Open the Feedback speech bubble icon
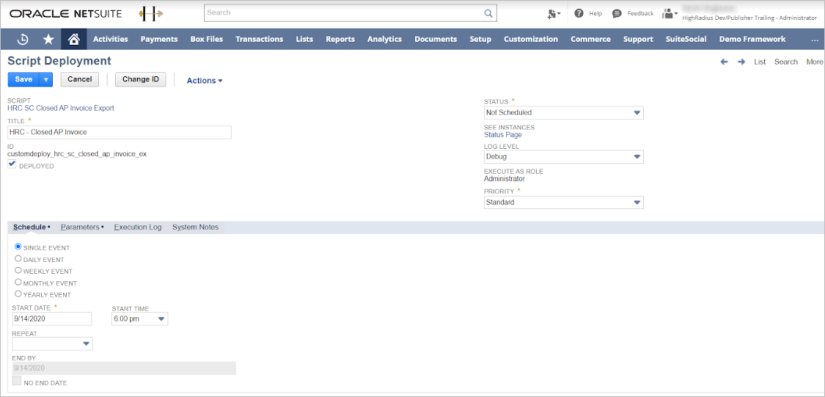This screenshot has height=397, width=825. pos(617,14)
